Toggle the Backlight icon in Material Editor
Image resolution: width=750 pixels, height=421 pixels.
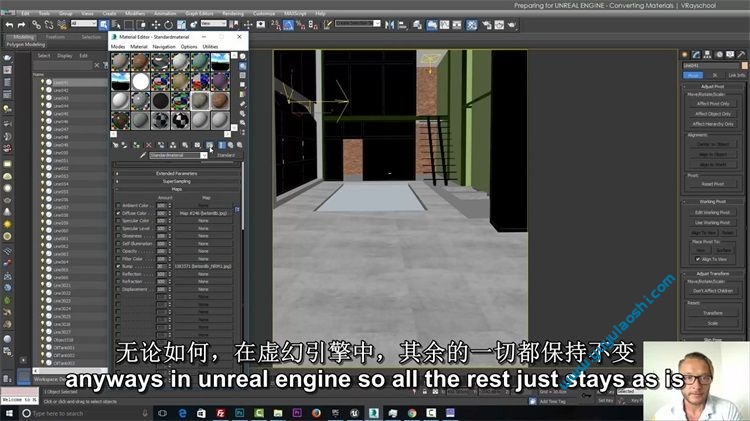click(x=243, y=66)
